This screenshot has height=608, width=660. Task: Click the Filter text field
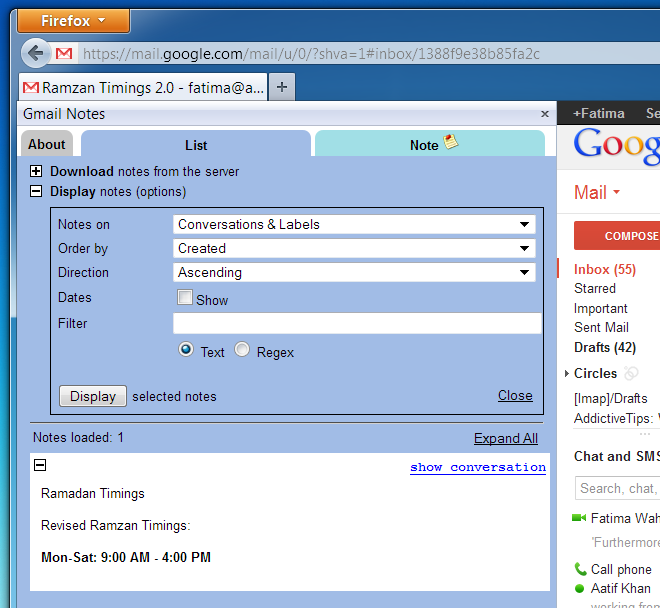point(357,323)
